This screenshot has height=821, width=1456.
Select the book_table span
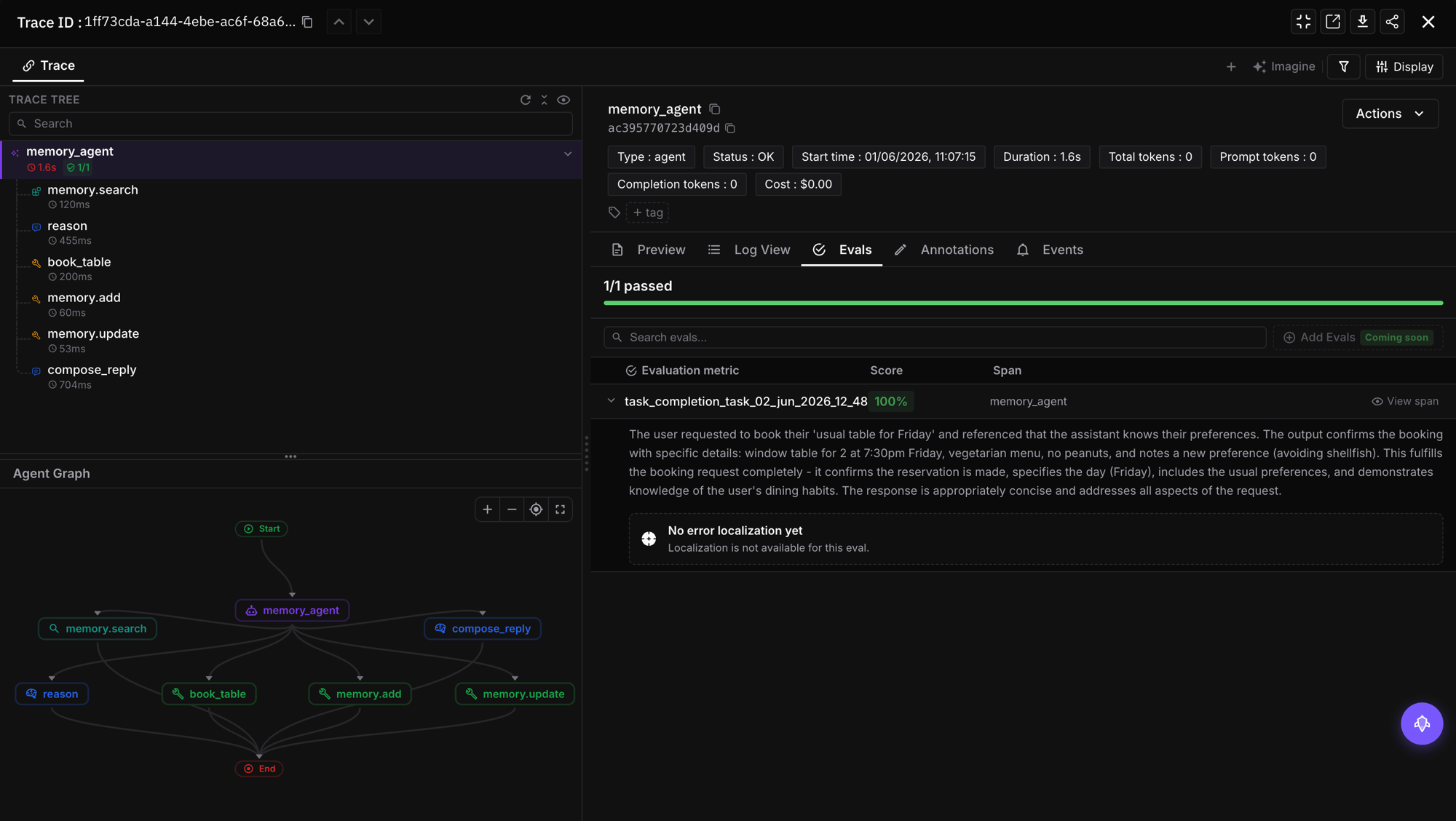pyautogui.click(x=291, y=269)
